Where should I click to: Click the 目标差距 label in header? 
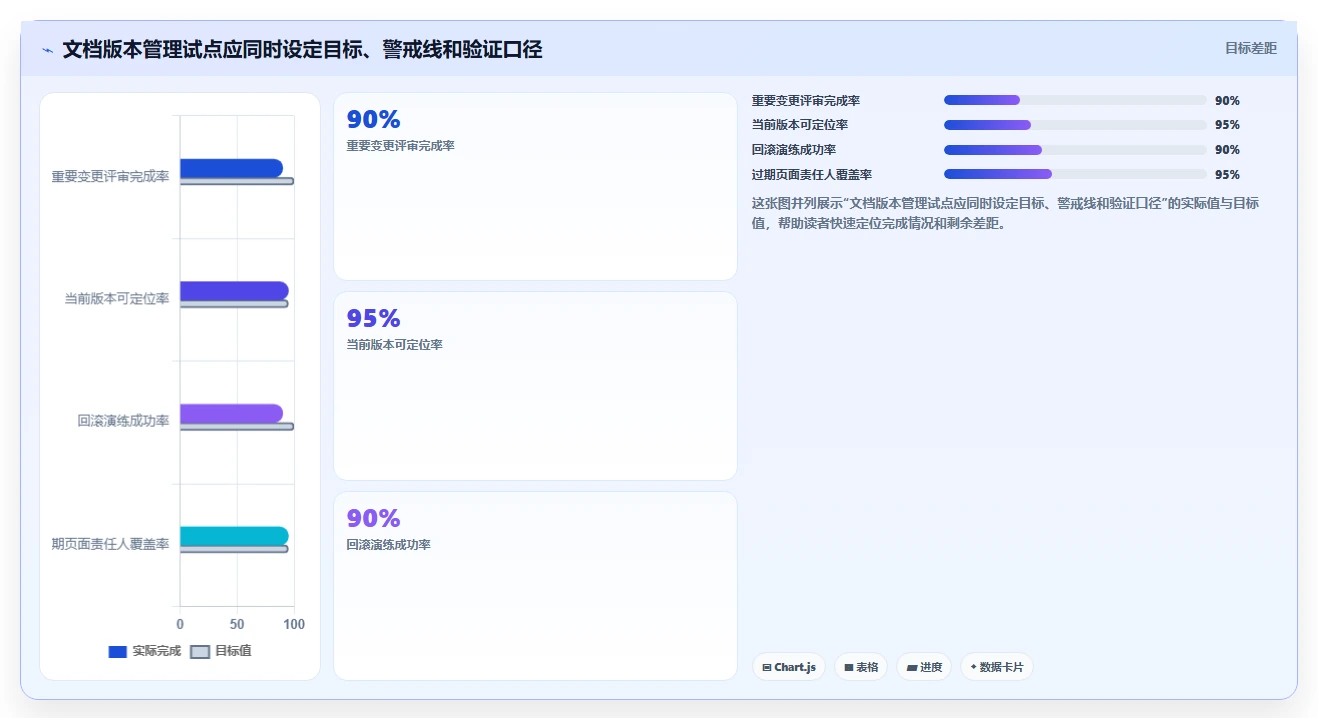coord(1251,48)
